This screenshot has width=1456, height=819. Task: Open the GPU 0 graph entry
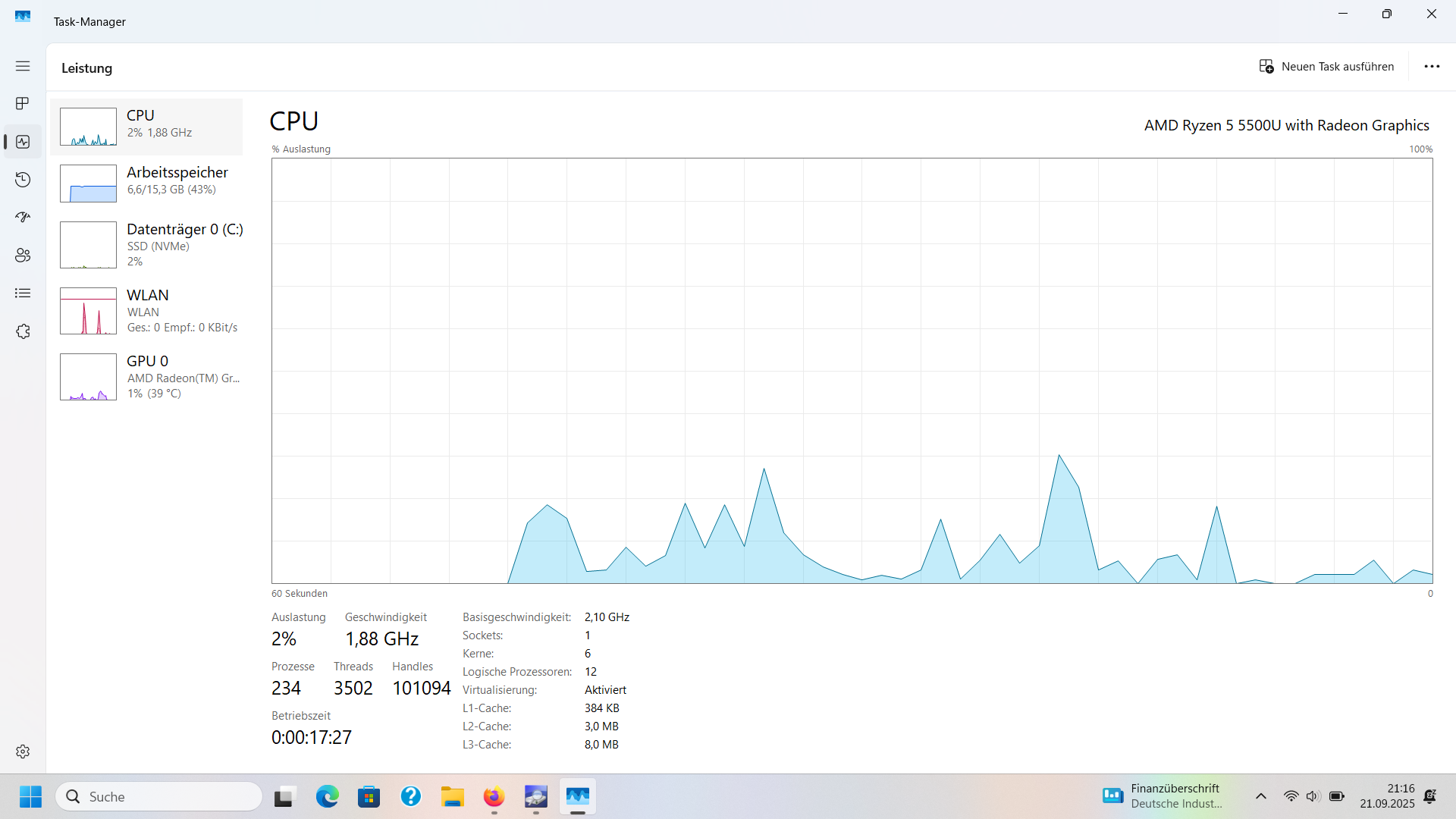pyautogui.click(x=146, y=376)
